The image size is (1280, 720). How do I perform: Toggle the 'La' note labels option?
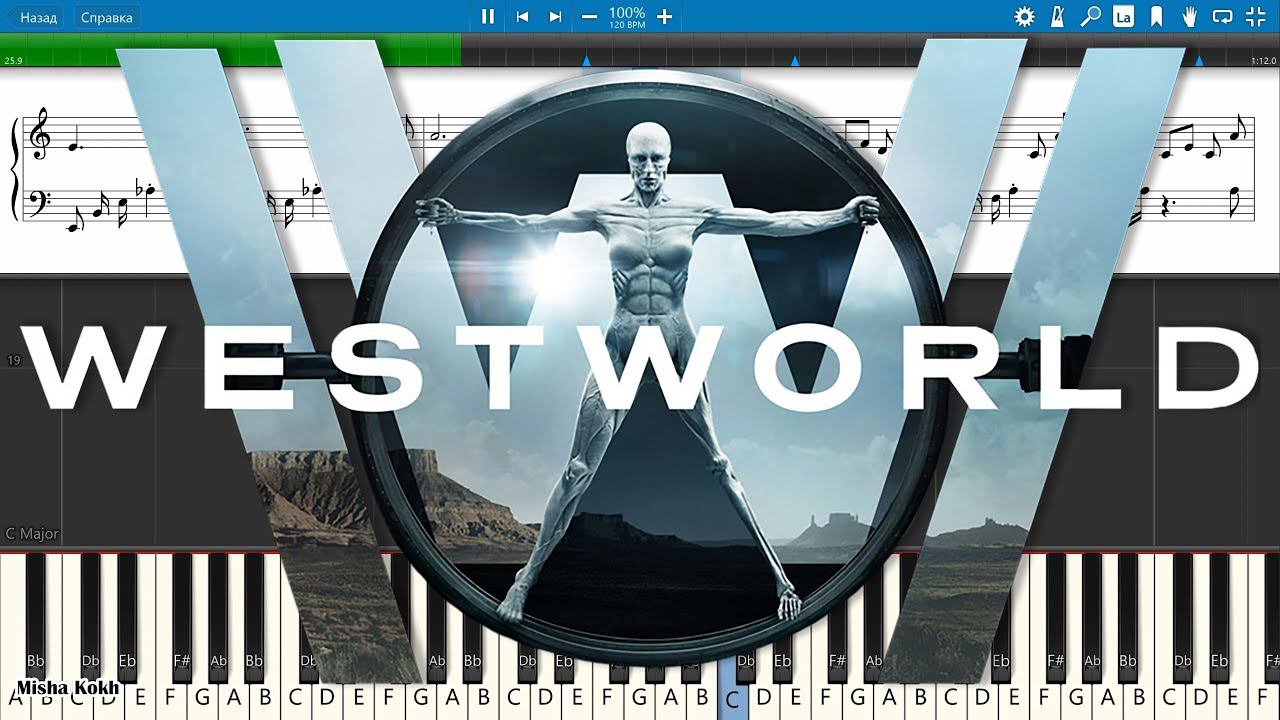coord(1123,16)
